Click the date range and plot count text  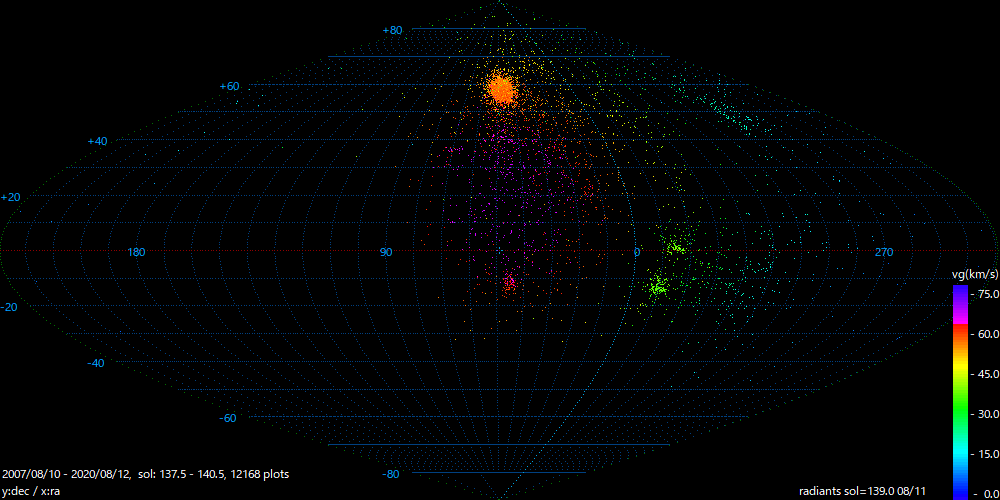point(146,474)
